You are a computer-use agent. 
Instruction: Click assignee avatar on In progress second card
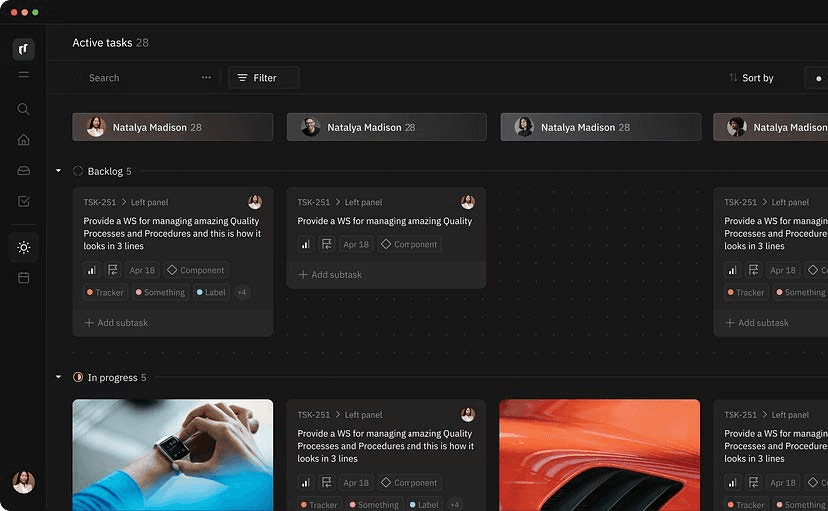[x=468, y=414]
